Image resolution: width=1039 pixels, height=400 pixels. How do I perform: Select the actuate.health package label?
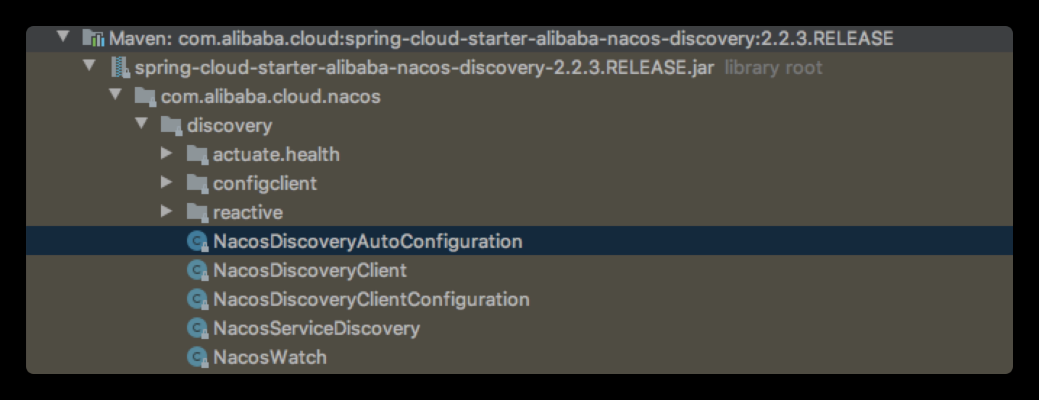(x=276, y=155)
